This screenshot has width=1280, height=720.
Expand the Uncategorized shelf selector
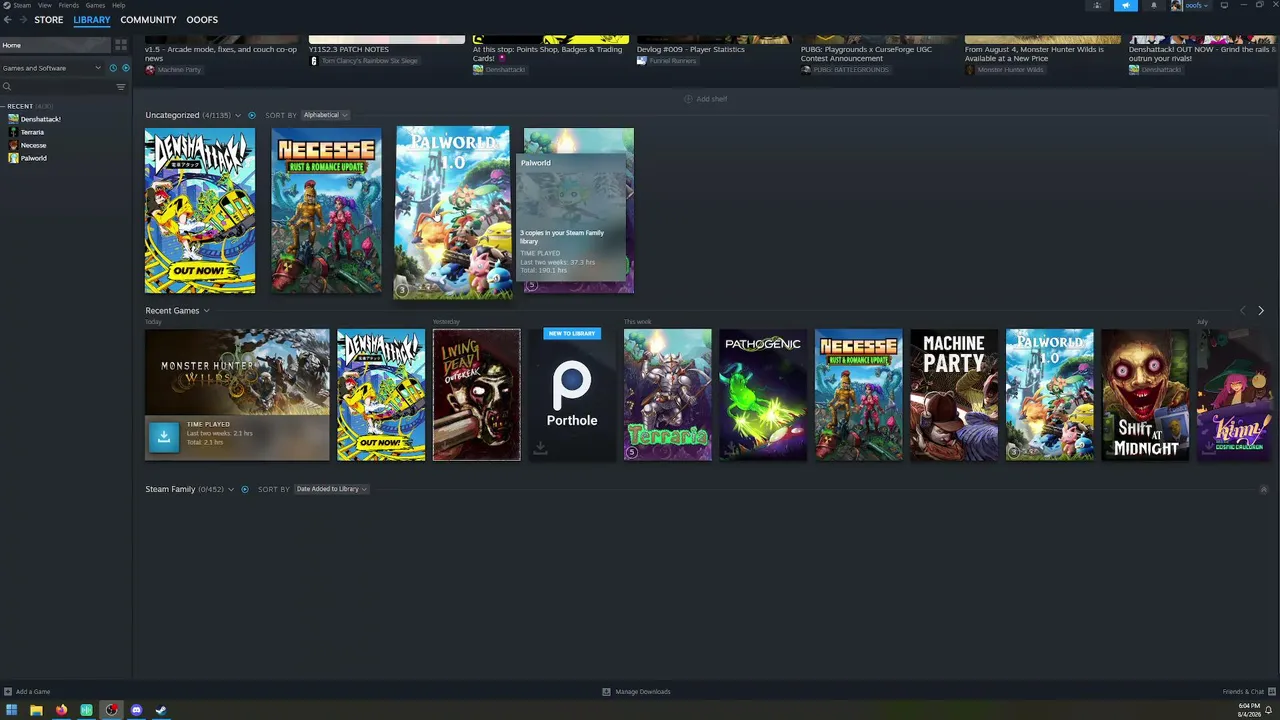click(237, 115)
